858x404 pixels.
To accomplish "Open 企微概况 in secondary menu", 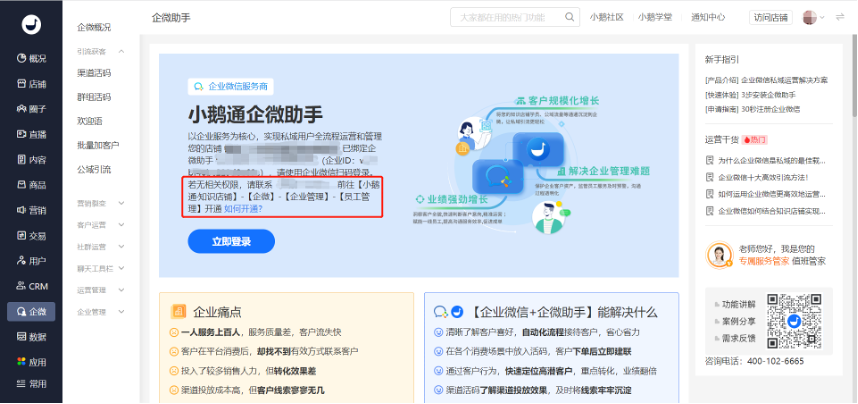I will tap(94, 27).
